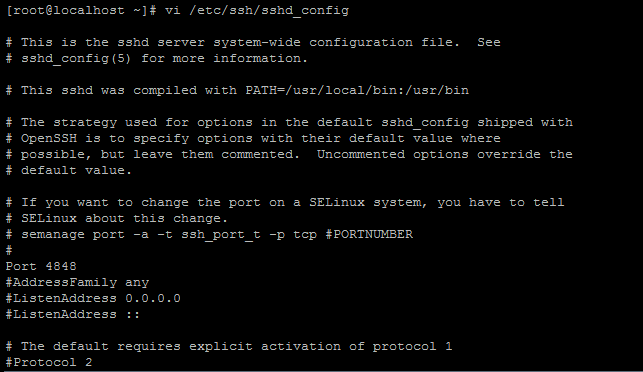Click the '#ListenAddress ::' line

point(73,314)
